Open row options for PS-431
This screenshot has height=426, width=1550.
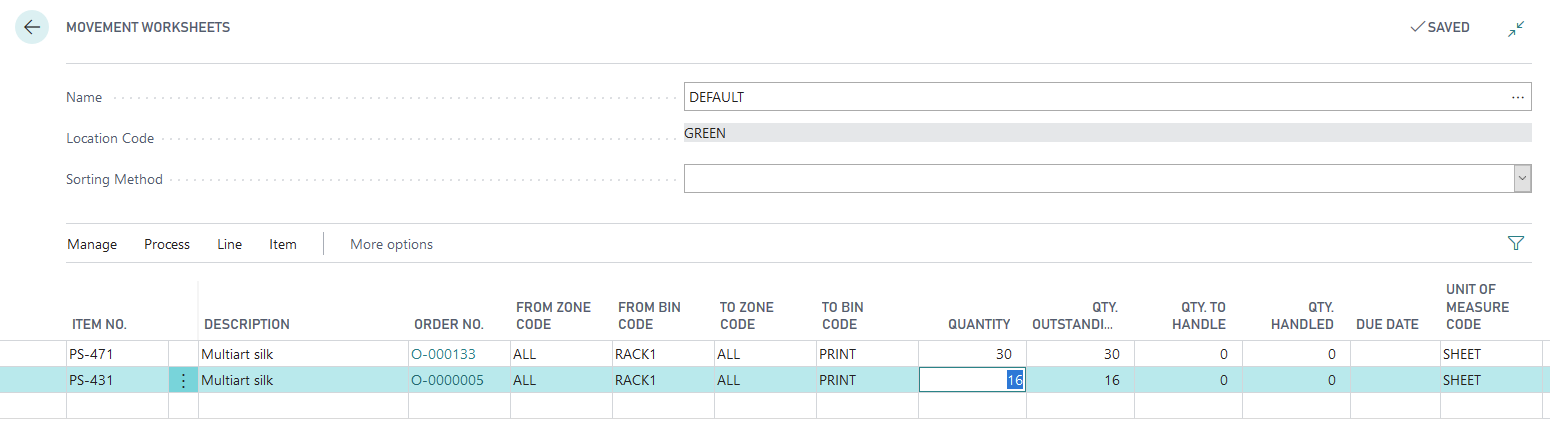click(183, 380)
